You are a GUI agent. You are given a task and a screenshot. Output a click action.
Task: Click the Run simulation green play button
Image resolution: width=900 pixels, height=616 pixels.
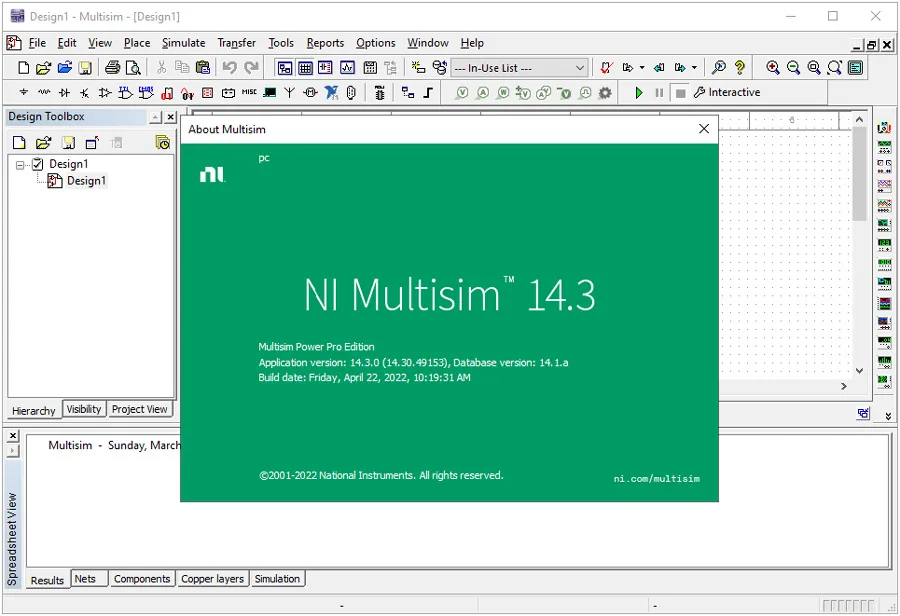[638, 92]
